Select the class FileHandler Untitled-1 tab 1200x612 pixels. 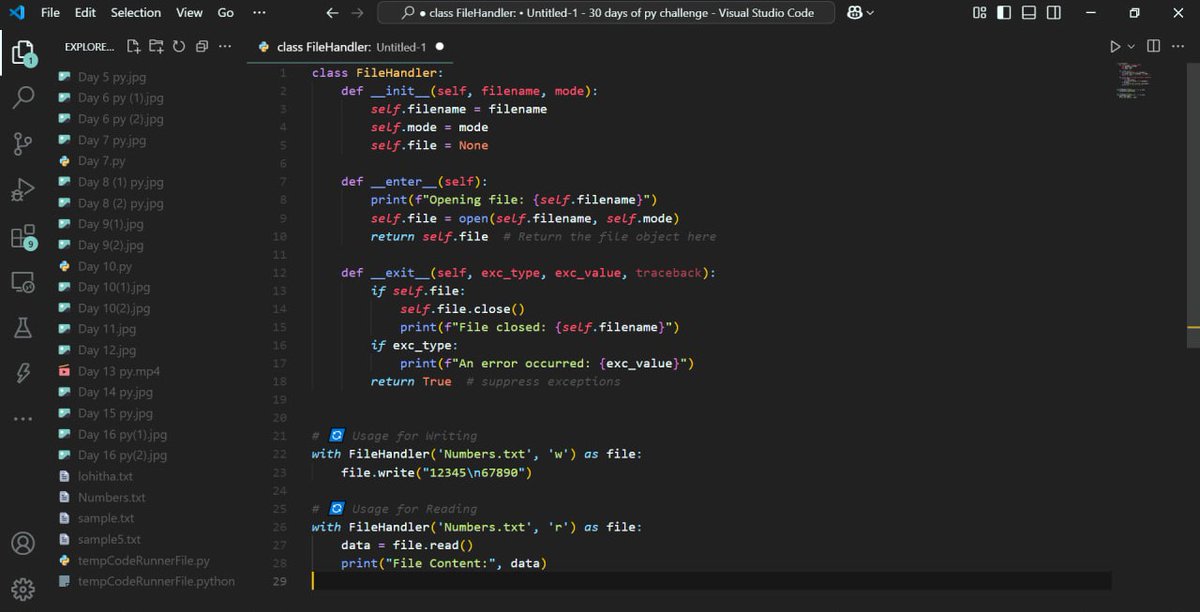point(351,47)
